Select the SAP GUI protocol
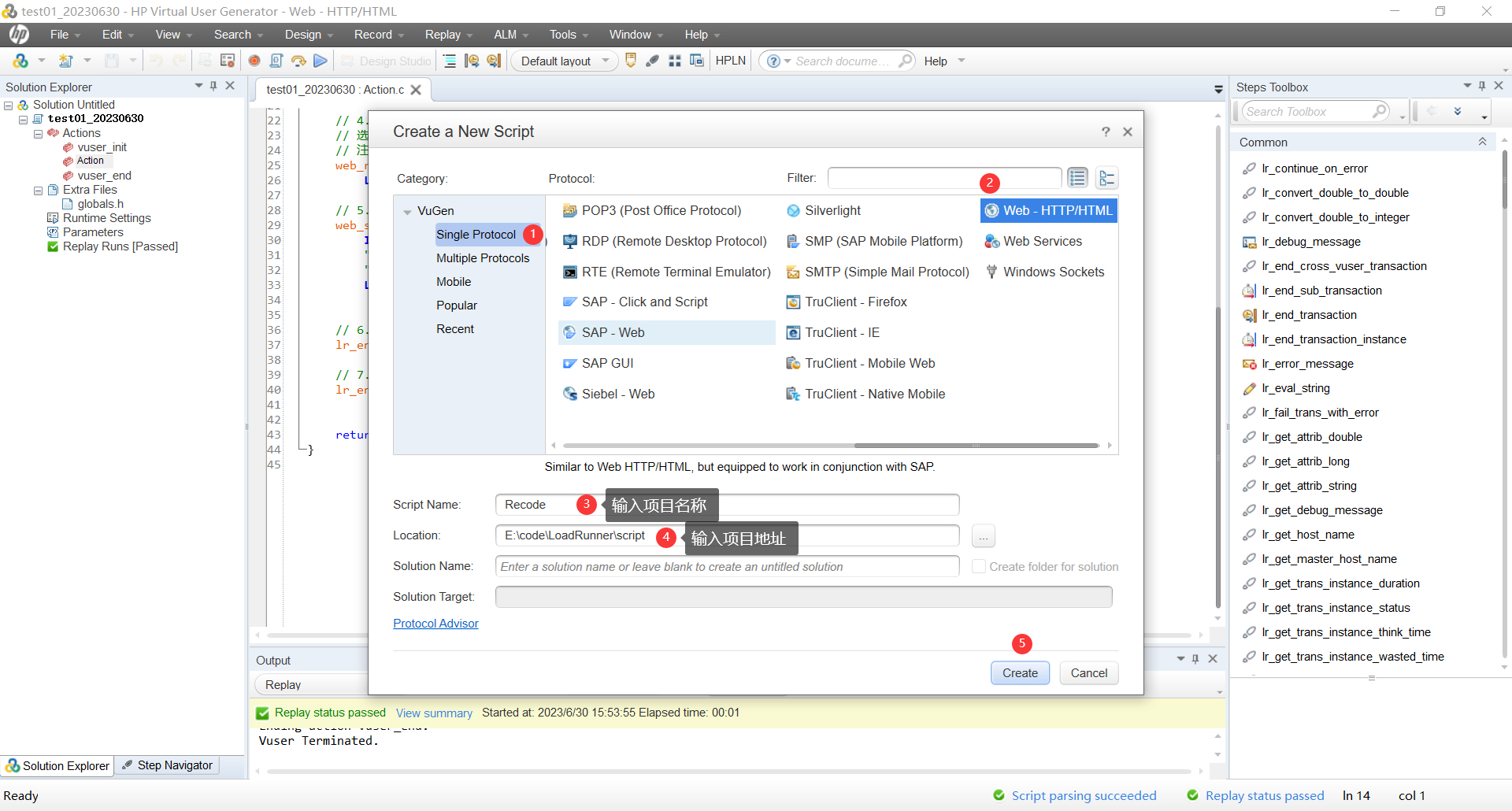Image resolution: width=1512 pixels, height=811 pixels. (598, 363)
